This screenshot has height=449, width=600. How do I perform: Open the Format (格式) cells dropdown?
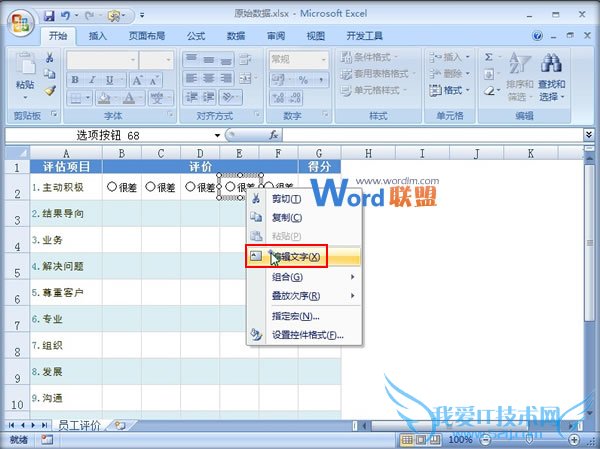(449, 90)
